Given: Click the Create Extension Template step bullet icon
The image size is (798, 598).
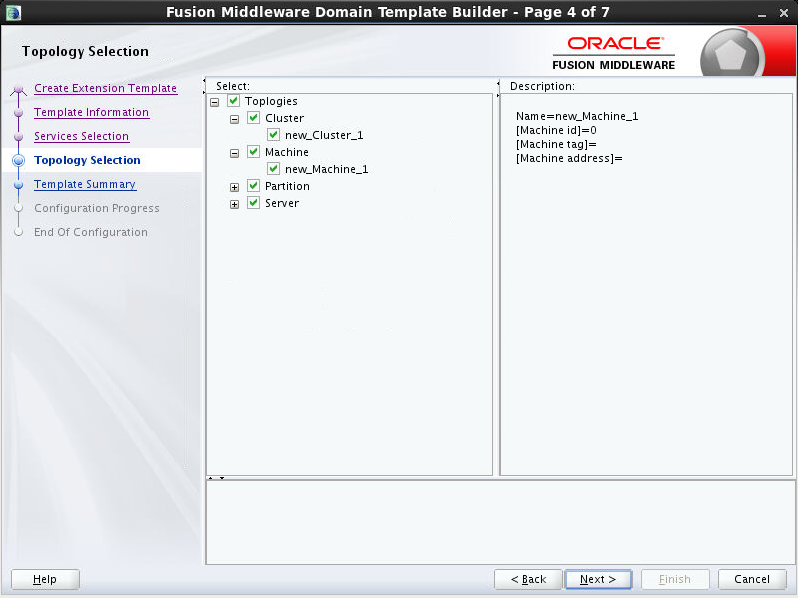Looking at the screenshot, I should coord(18,90).
